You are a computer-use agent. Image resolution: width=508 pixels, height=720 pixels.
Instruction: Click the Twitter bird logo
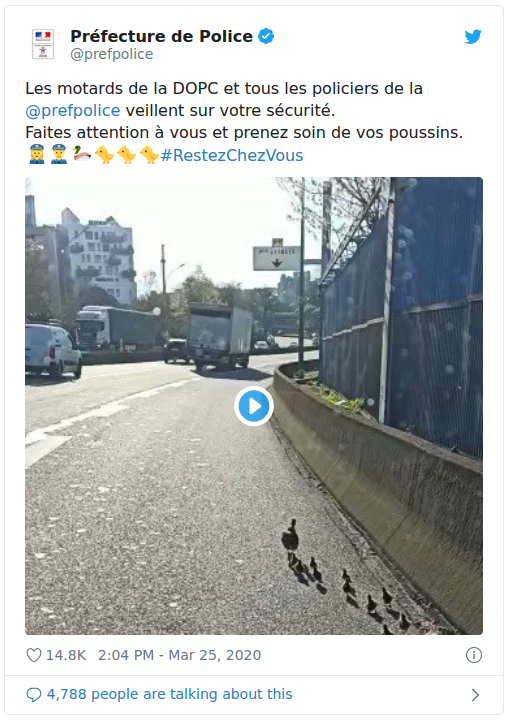click(473, 36)
